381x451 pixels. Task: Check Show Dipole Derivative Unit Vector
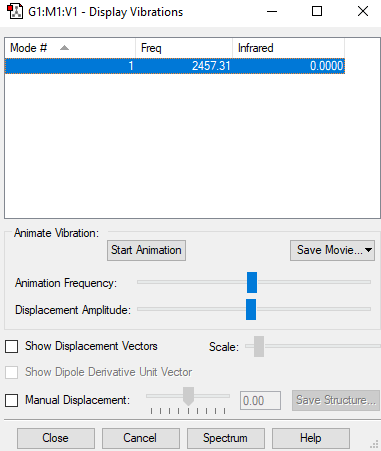click(12, 372)
